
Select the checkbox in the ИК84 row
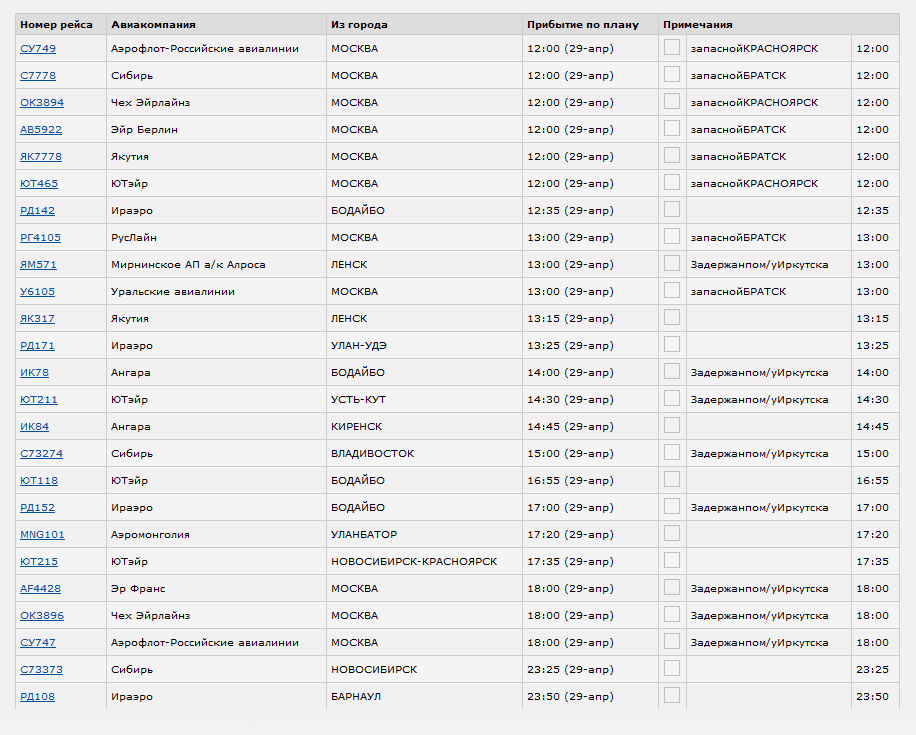point(672,425)
